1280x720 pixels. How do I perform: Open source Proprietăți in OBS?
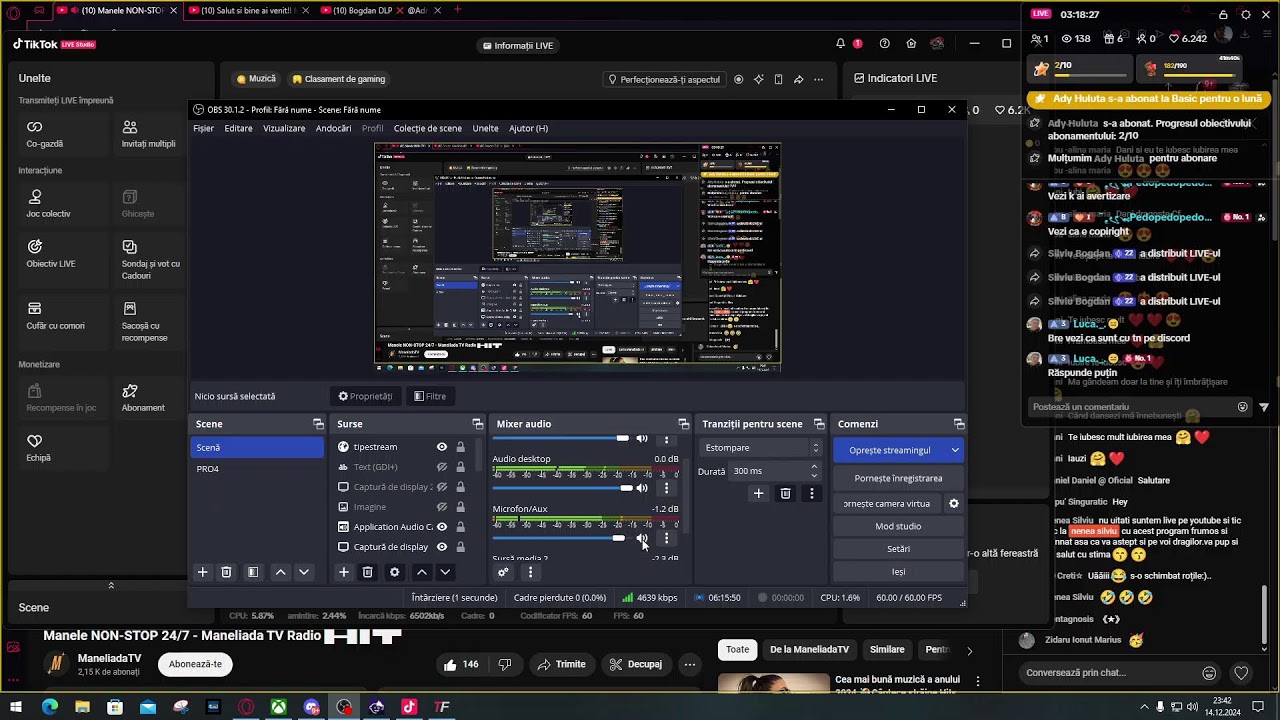(x=365, y=396)
